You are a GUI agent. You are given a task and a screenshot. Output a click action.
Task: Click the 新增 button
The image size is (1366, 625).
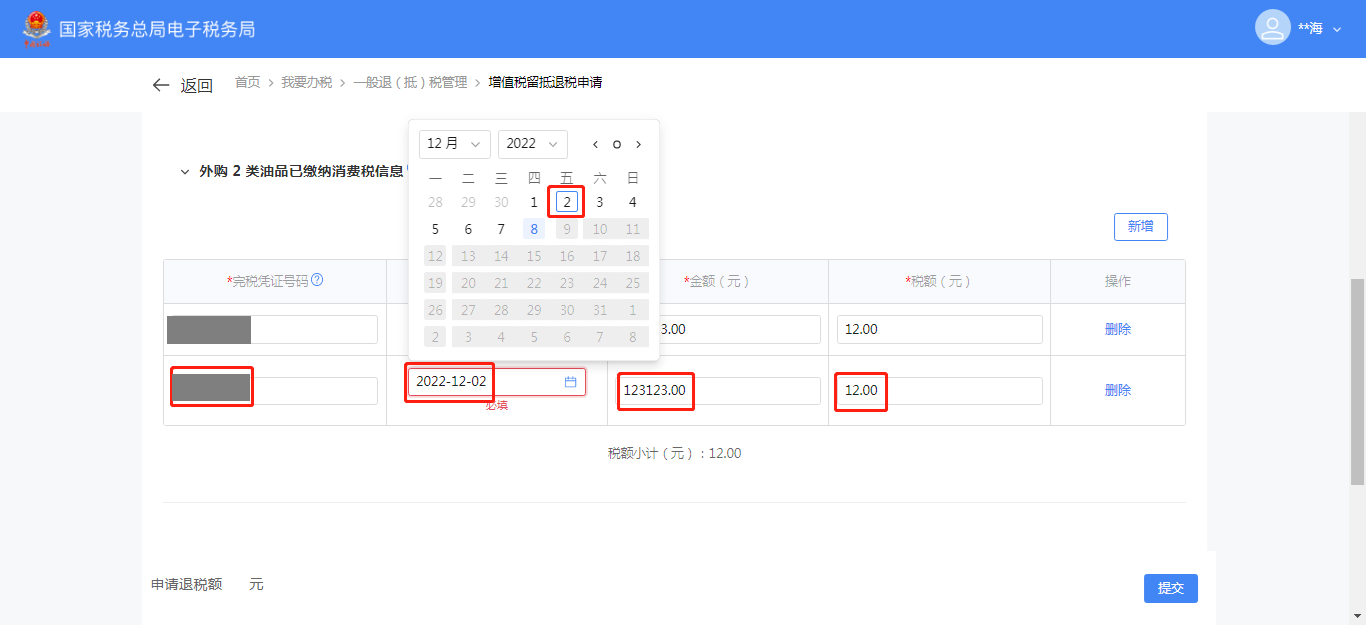point(1140,227)
